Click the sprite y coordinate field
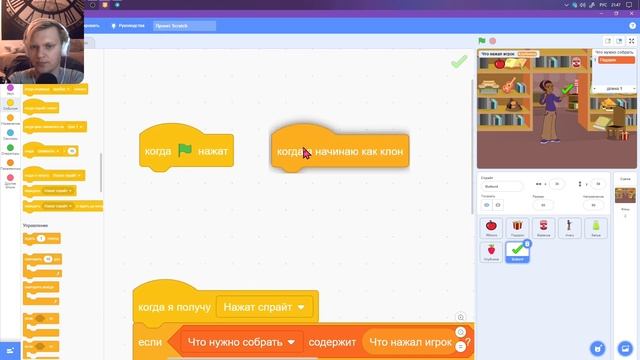 pyautogui.click(x=598, y=184)
